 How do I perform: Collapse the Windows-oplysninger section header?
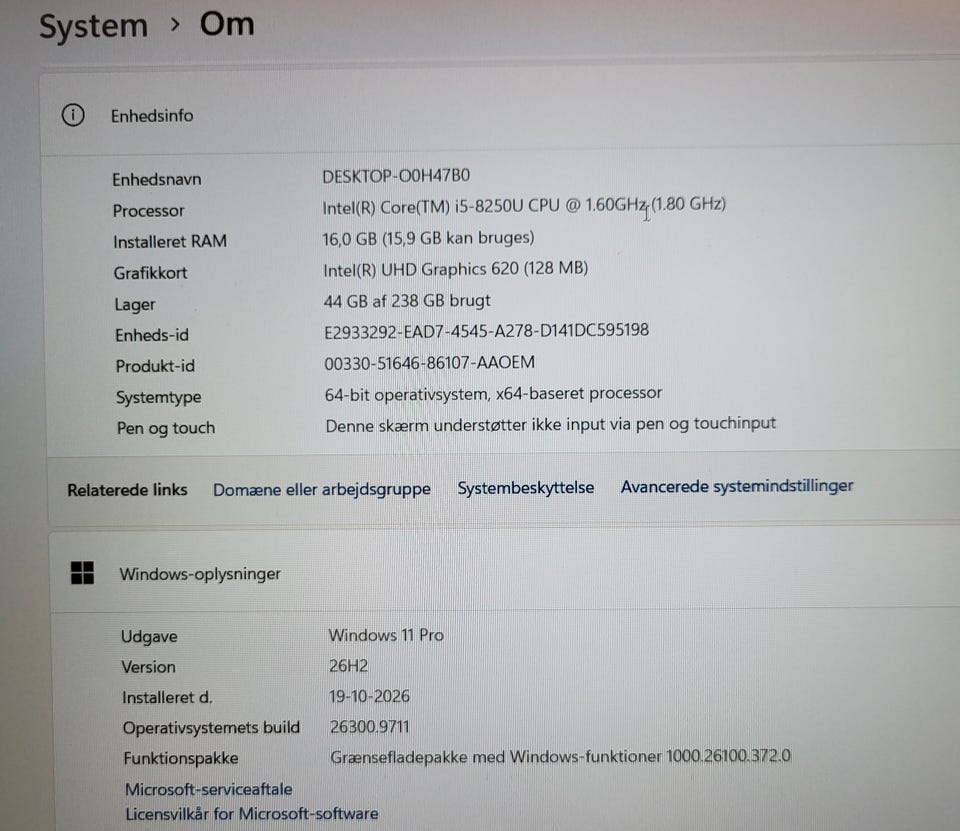(x=504, y=573)
